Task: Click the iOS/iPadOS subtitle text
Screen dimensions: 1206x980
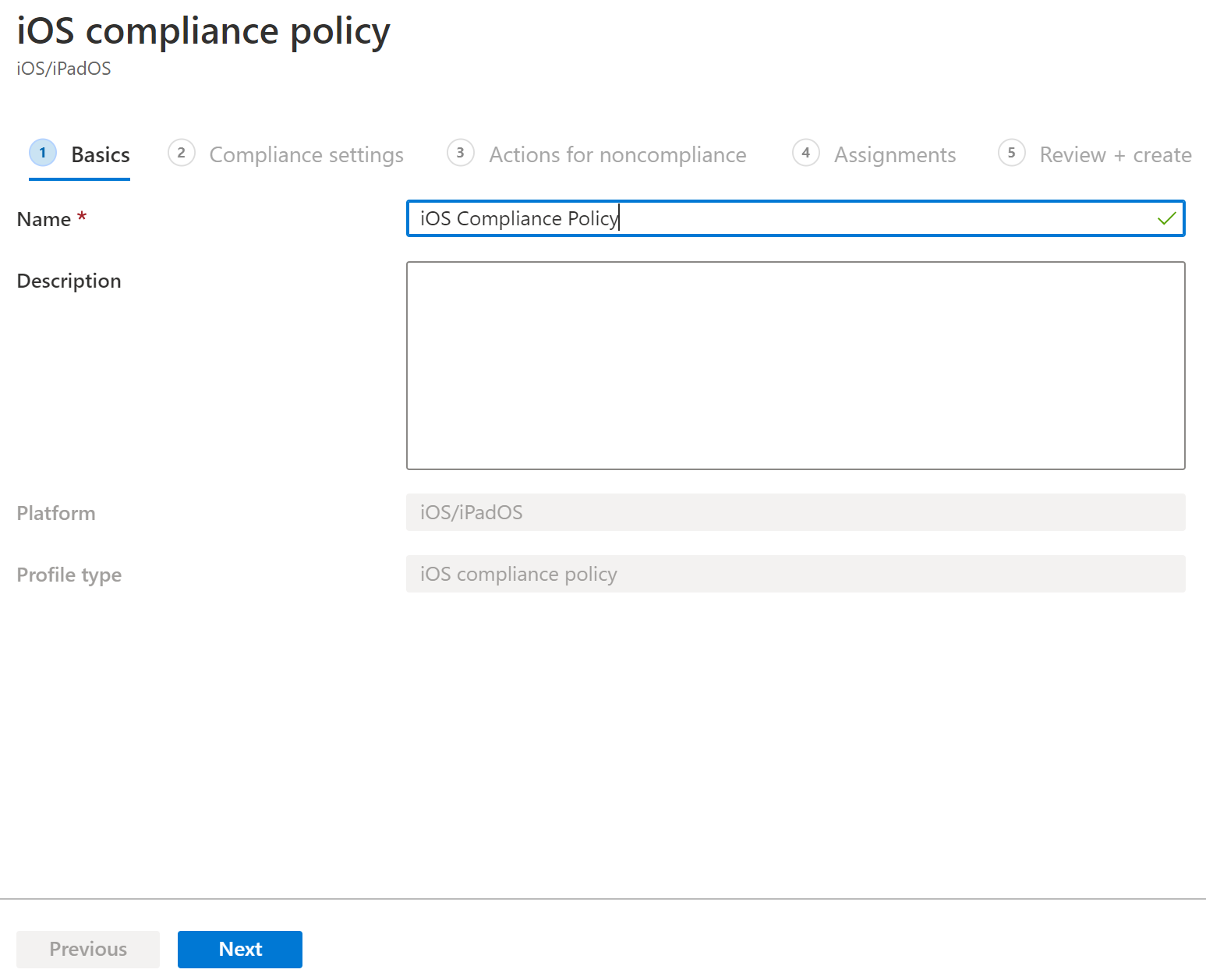Action: pyautogui.click(x=63, y=68)
